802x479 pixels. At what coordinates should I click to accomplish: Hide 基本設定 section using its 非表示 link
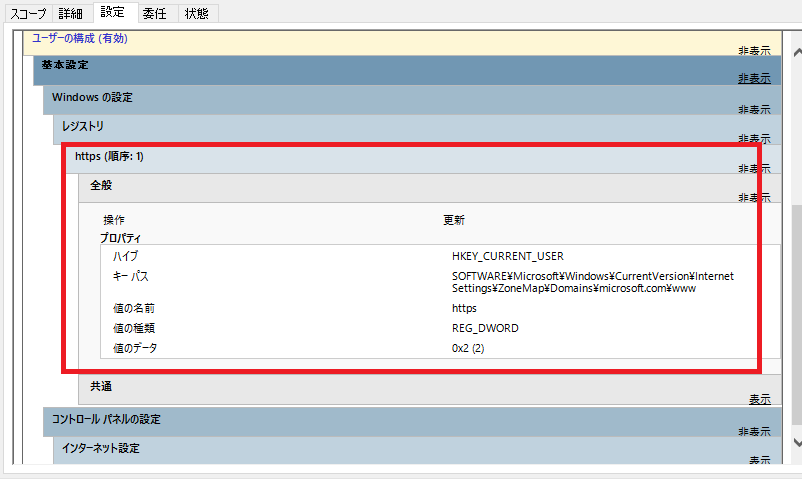[754, 78]
